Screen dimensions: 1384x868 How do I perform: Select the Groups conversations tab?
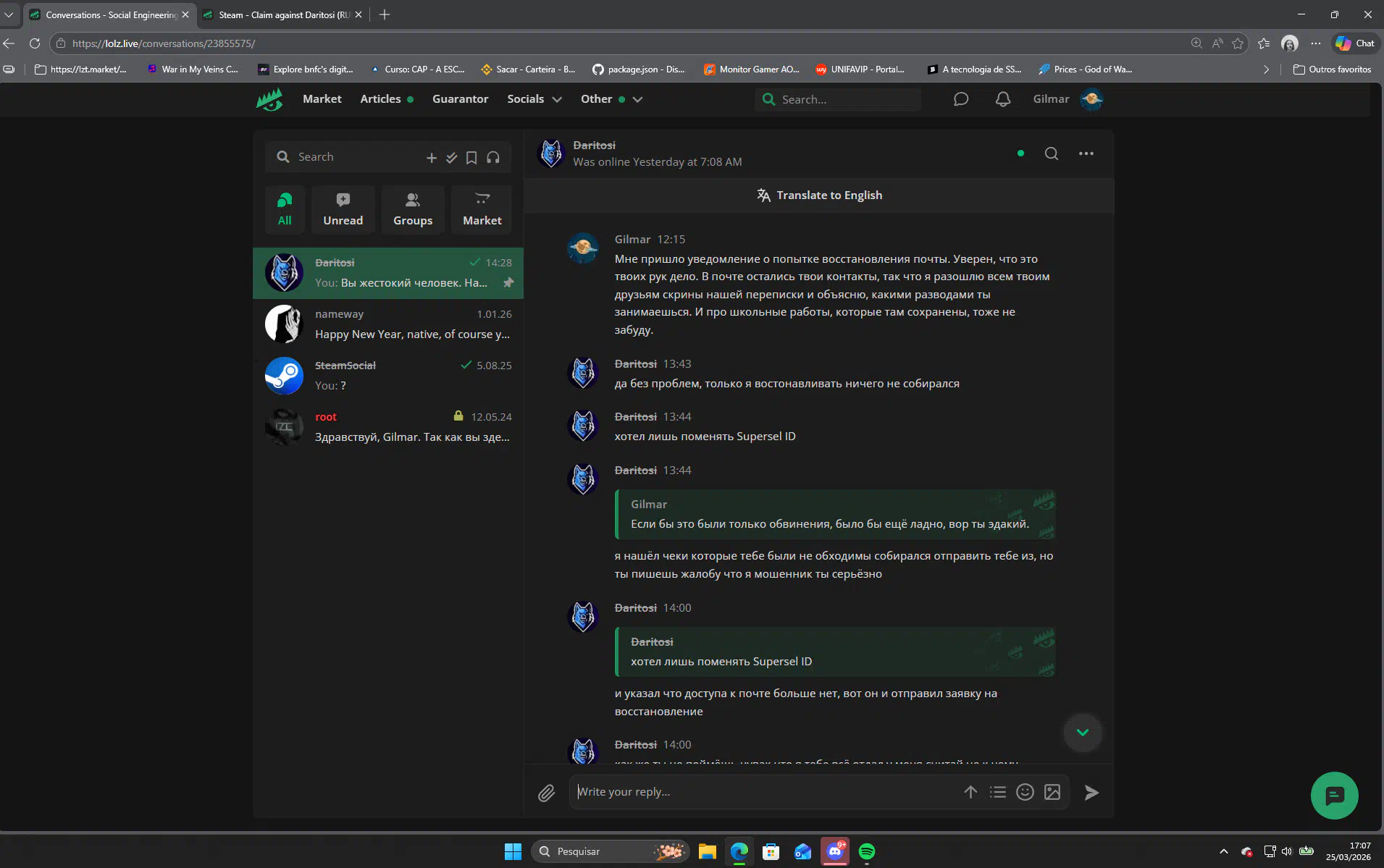(412, 209)
